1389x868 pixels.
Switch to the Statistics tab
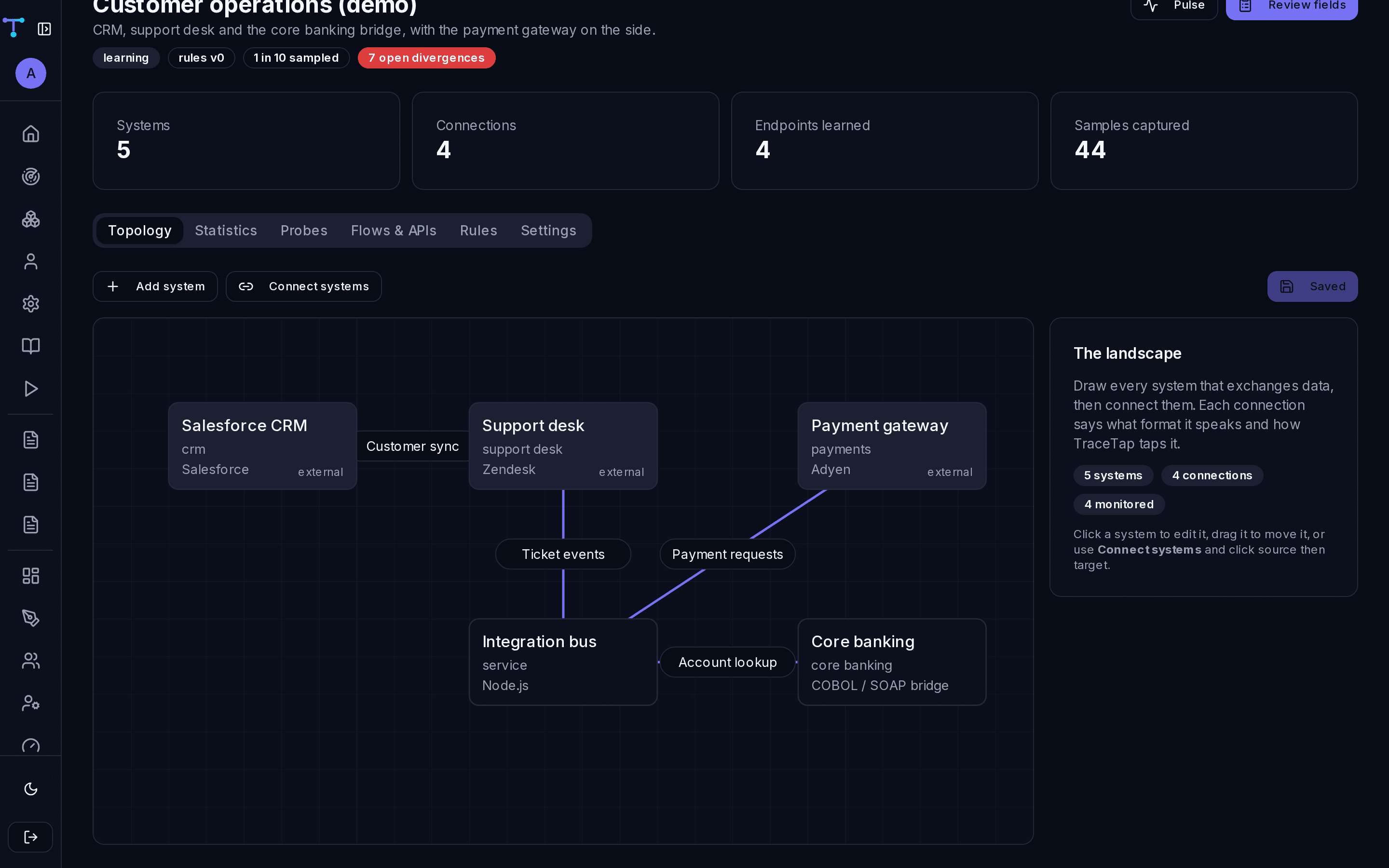coord(226,230)
